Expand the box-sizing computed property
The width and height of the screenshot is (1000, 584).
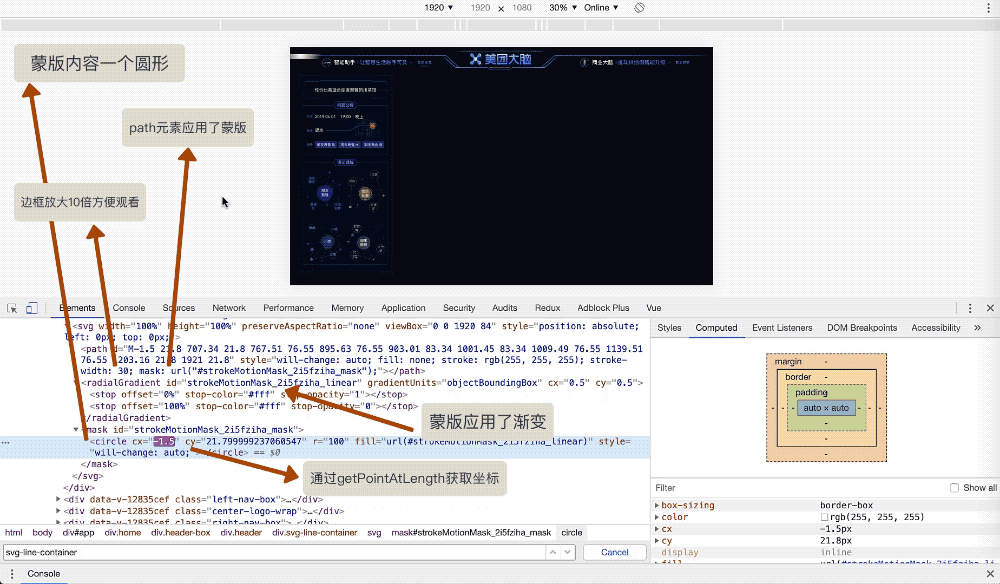pos(657,505)
